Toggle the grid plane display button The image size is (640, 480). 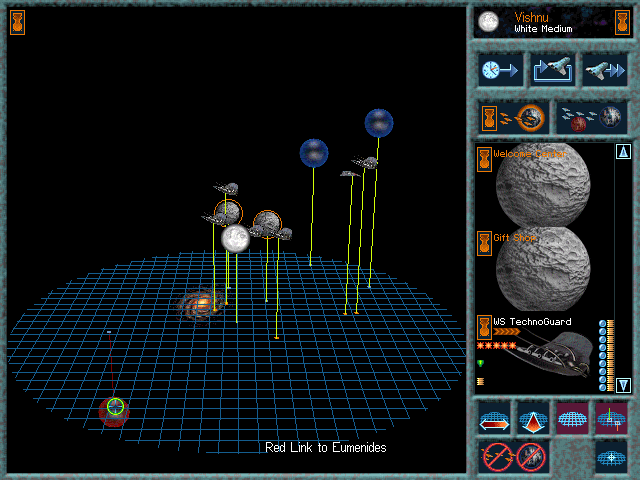tap(572, 419)
